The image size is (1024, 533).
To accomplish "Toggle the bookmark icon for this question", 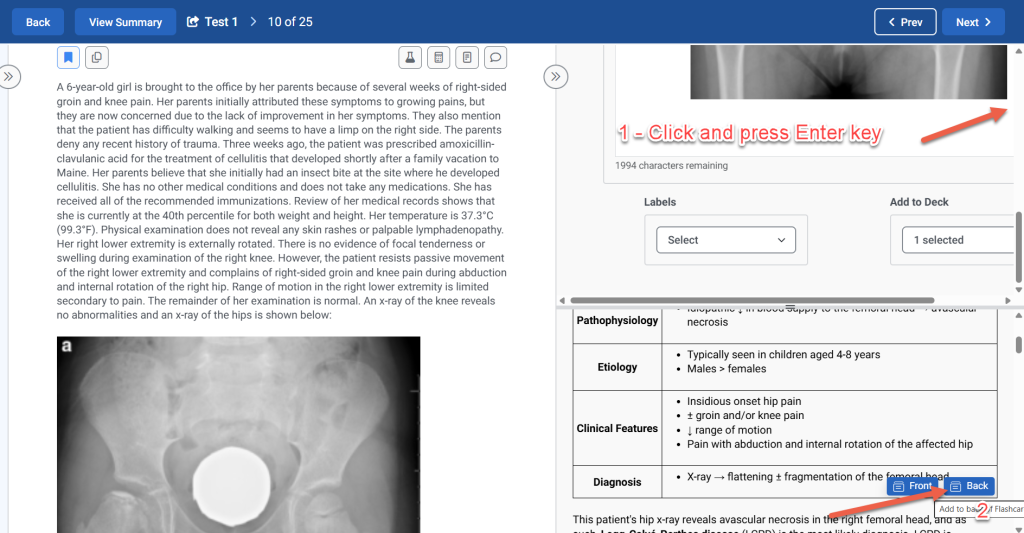I will 68,57.
